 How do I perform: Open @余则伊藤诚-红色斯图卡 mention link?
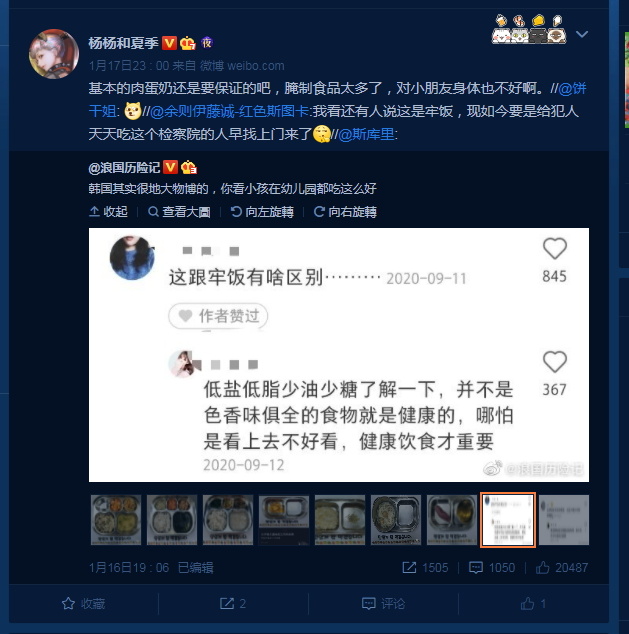(229, 111)
